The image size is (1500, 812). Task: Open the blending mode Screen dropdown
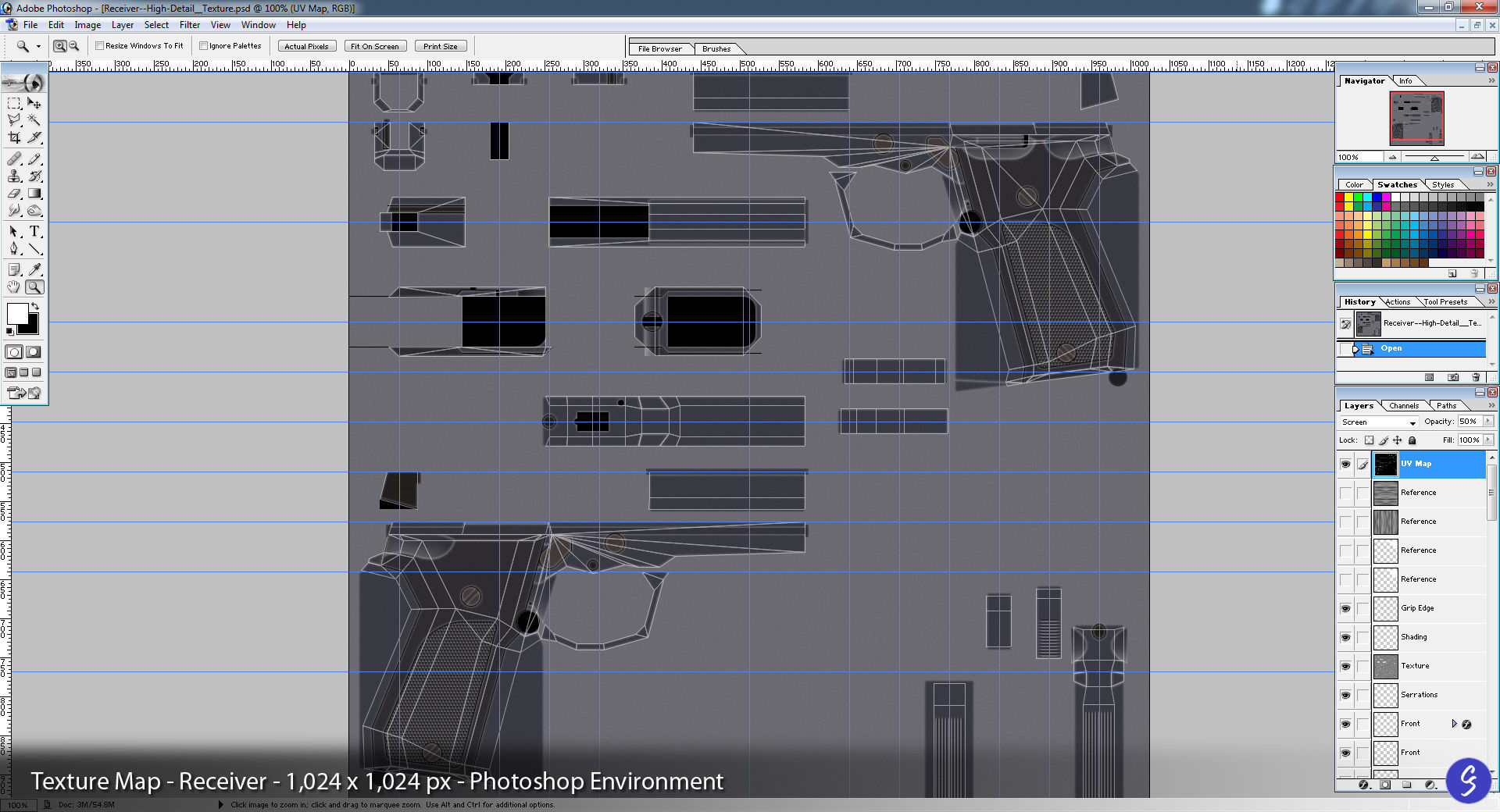pos(1378,422)
